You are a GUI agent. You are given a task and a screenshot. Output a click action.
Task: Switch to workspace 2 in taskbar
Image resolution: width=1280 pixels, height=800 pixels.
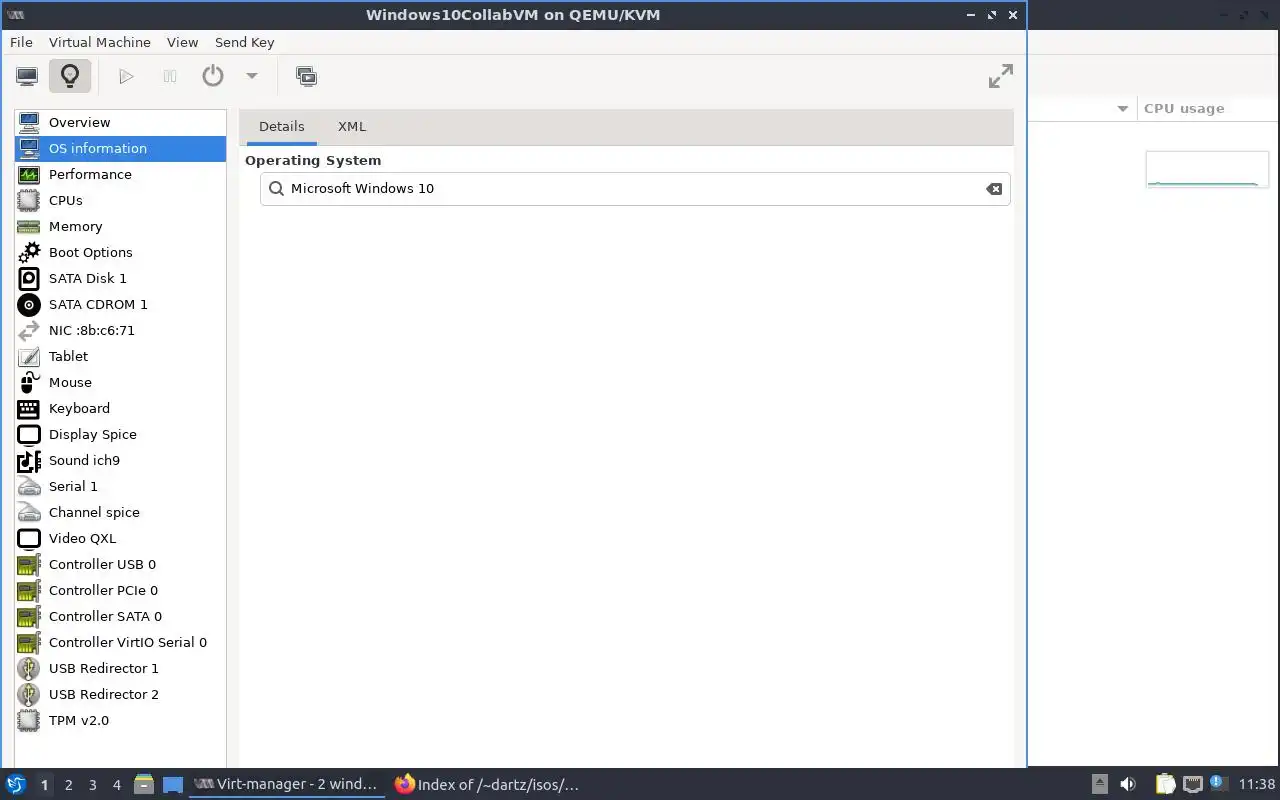[69, 785]
